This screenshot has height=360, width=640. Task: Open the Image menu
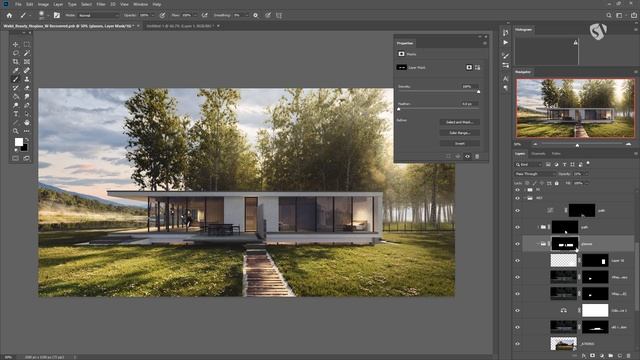pyautogui.click(x=43, y=4)
